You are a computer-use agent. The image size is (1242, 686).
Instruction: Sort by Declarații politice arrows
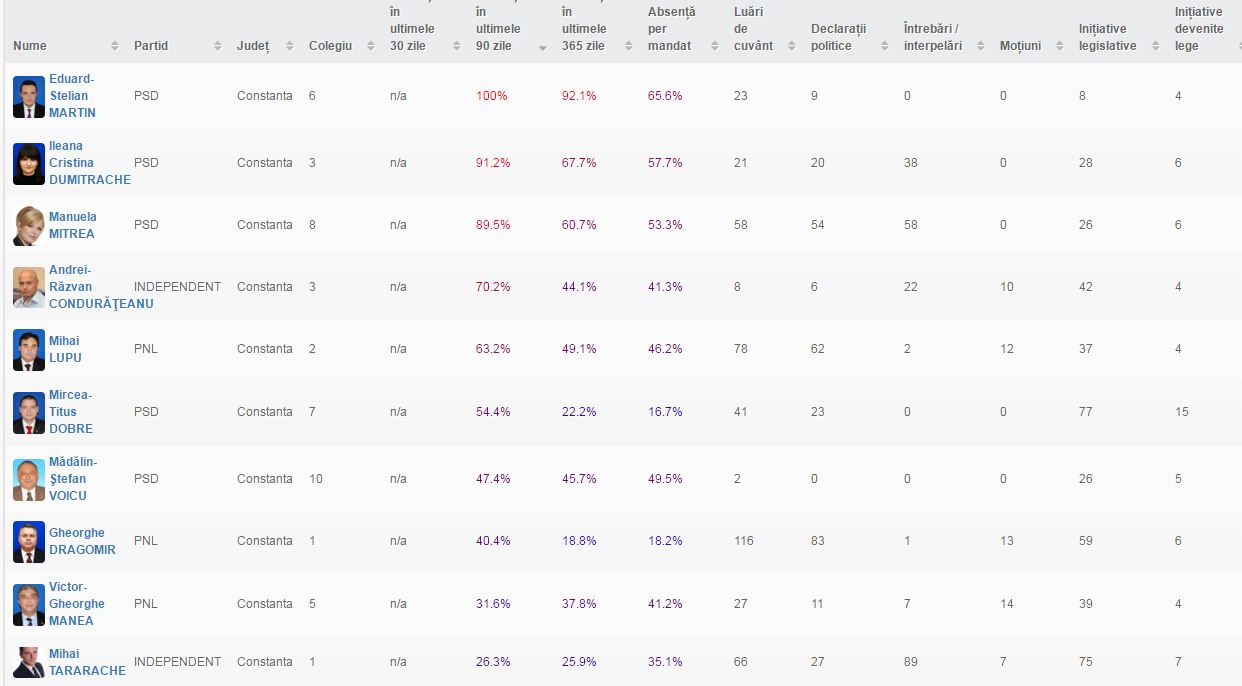click(884, 46)
